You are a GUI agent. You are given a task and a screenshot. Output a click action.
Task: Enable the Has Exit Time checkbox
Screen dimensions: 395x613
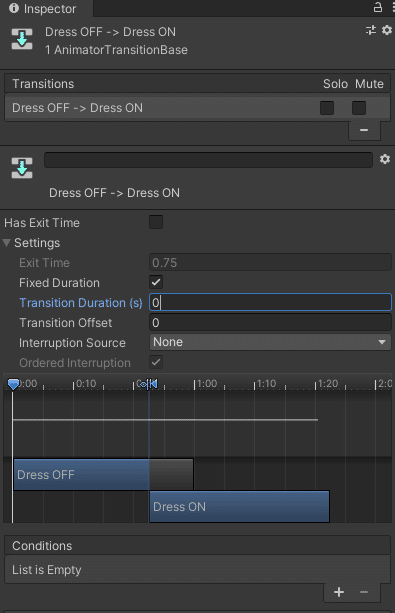point(156,222)
